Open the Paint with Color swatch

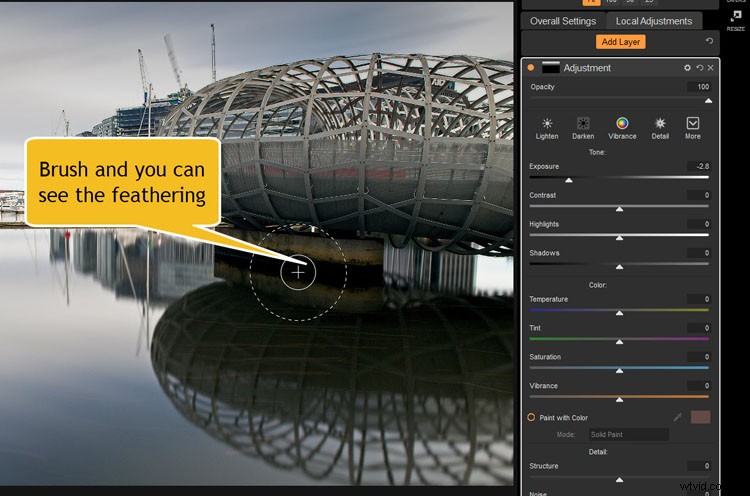point(700,417)
